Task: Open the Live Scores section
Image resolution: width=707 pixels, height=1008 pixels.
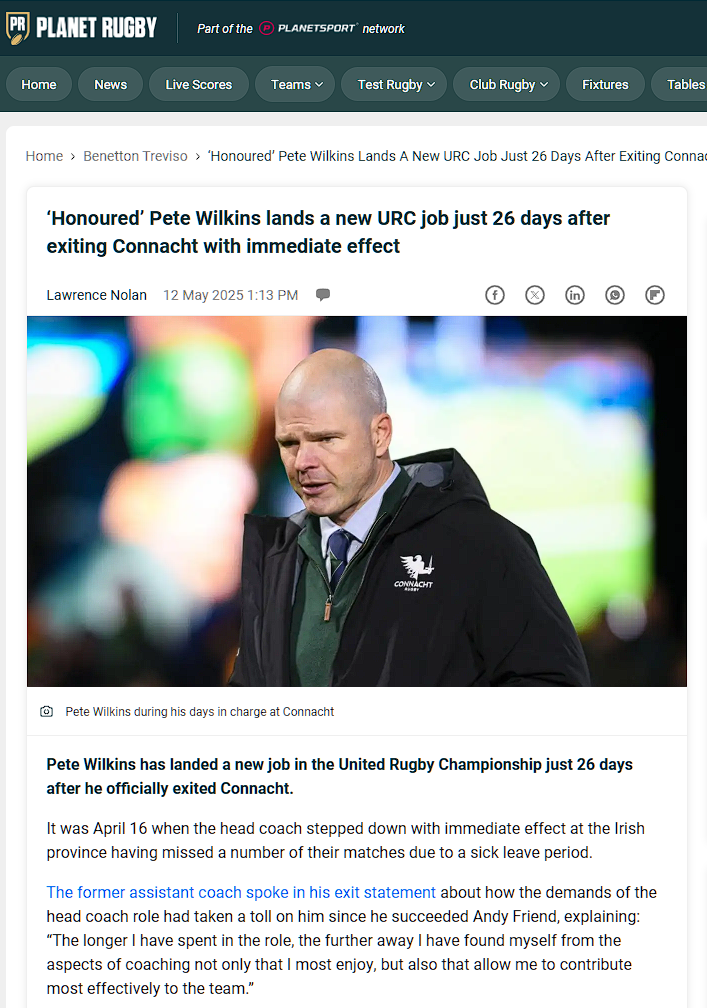Action: tap(199, 84)
